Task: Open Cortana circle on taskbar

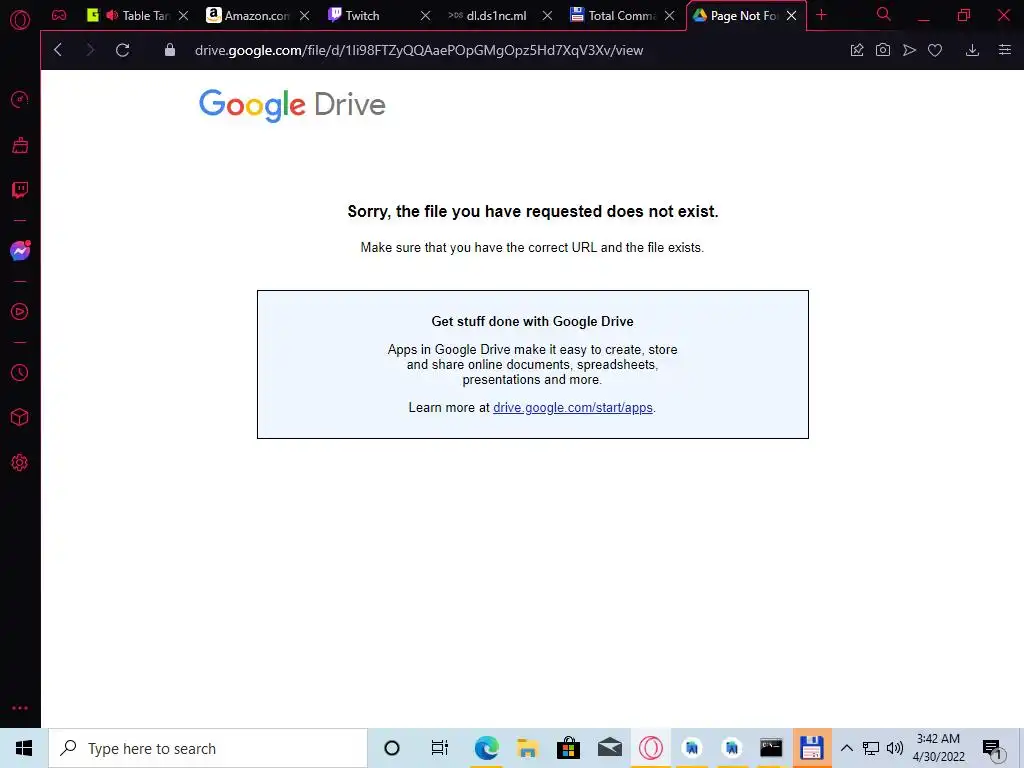Action: 392,748
